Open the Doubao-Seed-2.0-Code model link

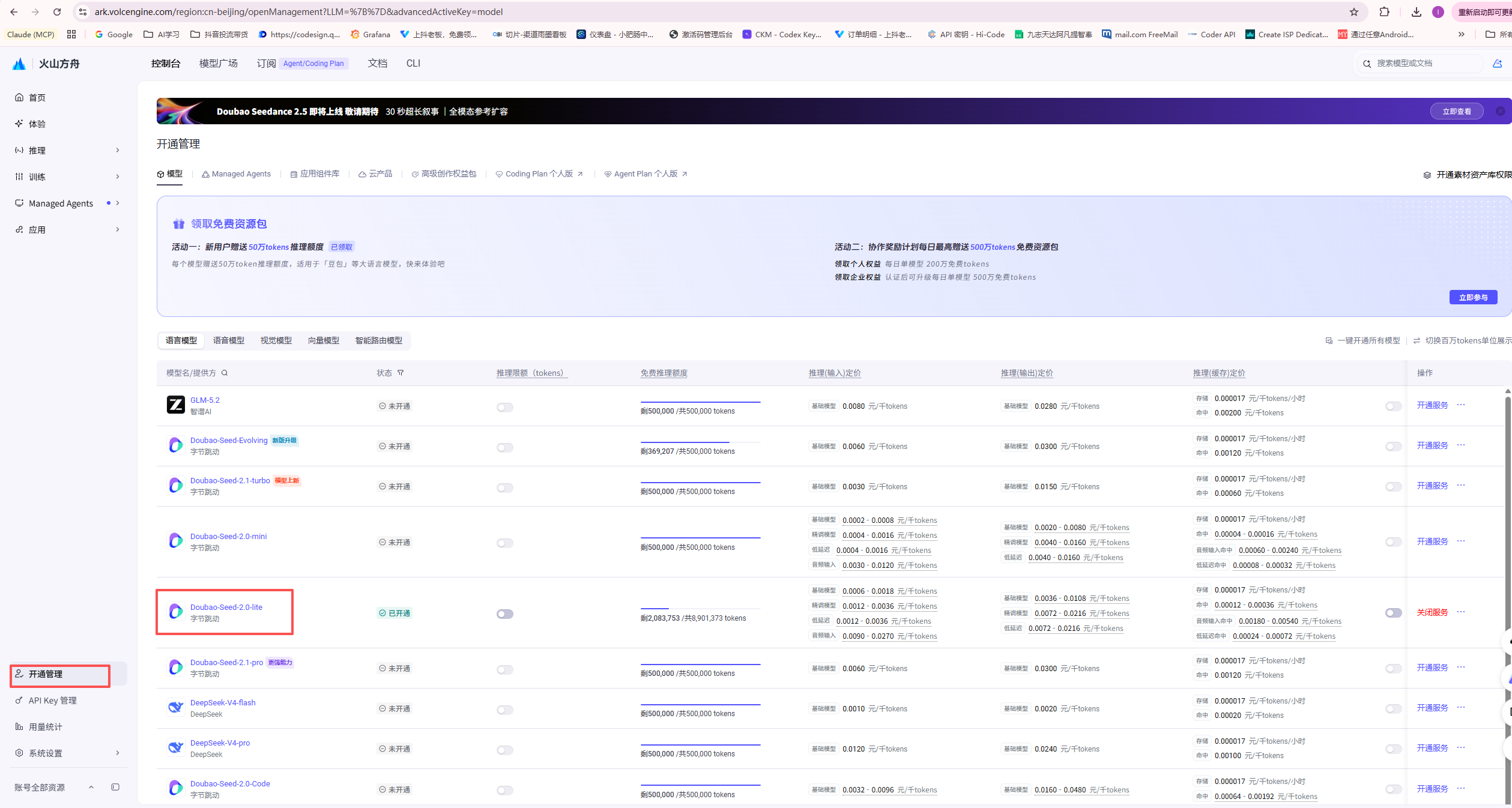pos(230,783)
